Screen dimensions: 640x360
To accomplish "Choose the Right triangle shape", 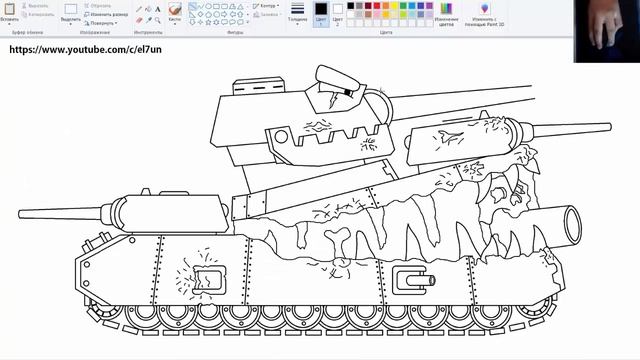I will click(x=192, y=14).
